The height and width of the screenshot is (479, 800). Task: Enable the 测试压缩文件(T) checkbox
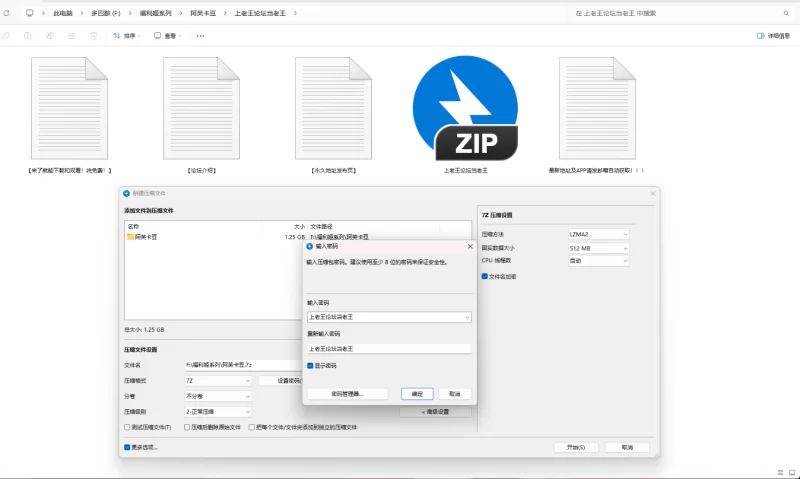[x=127, y=427]
